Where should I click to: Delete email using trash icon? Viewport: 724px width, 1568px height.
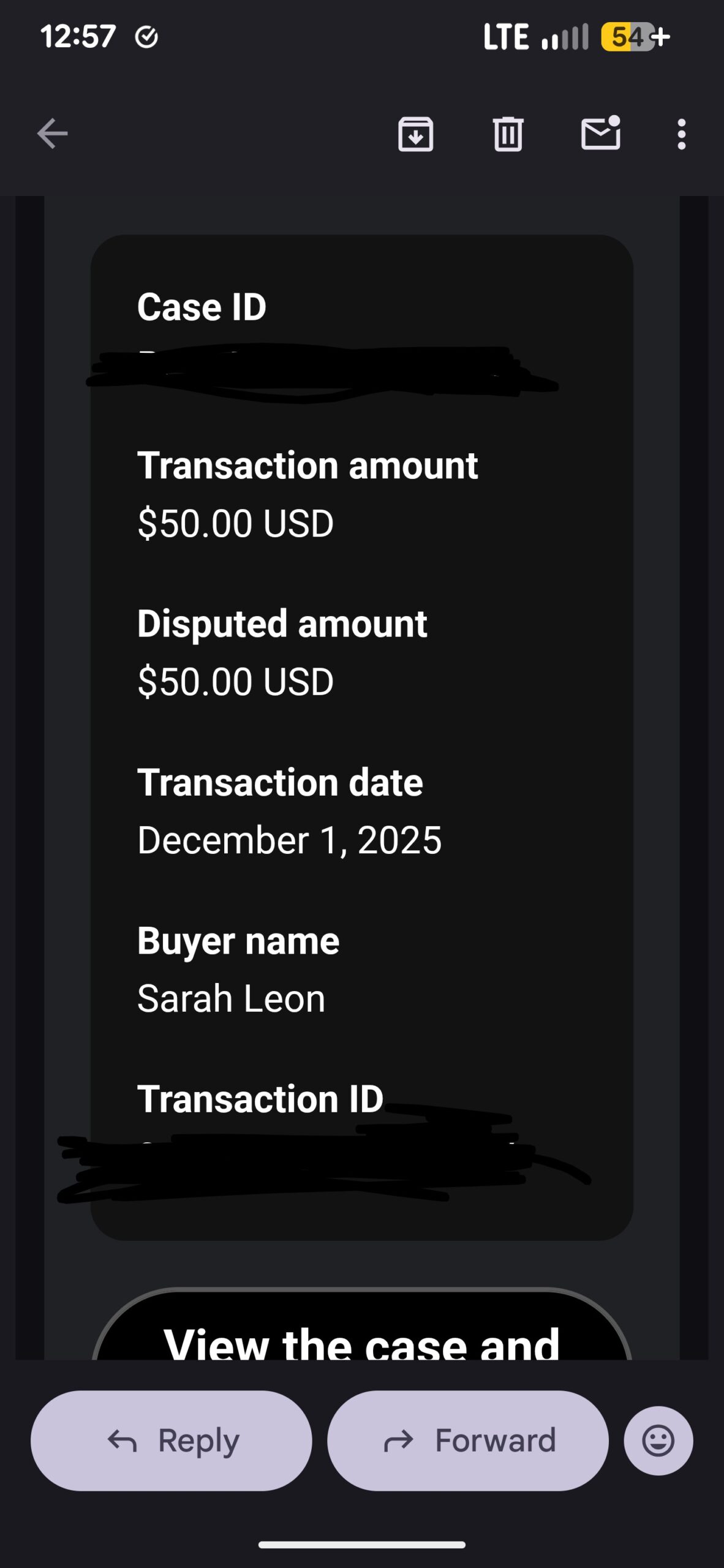508,134
